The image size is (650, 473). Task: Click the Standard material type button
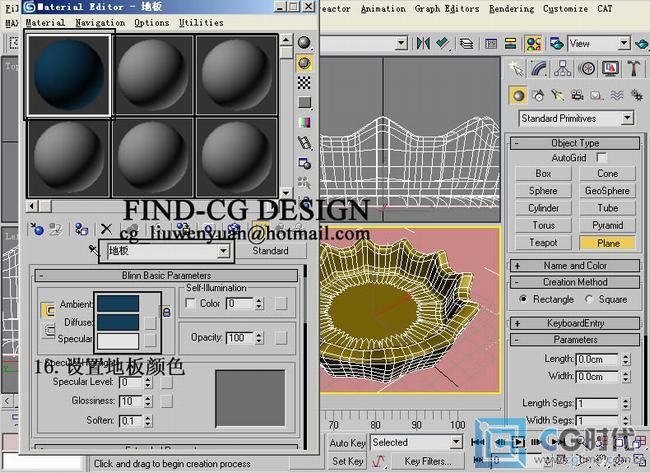(x=270, y=250)
